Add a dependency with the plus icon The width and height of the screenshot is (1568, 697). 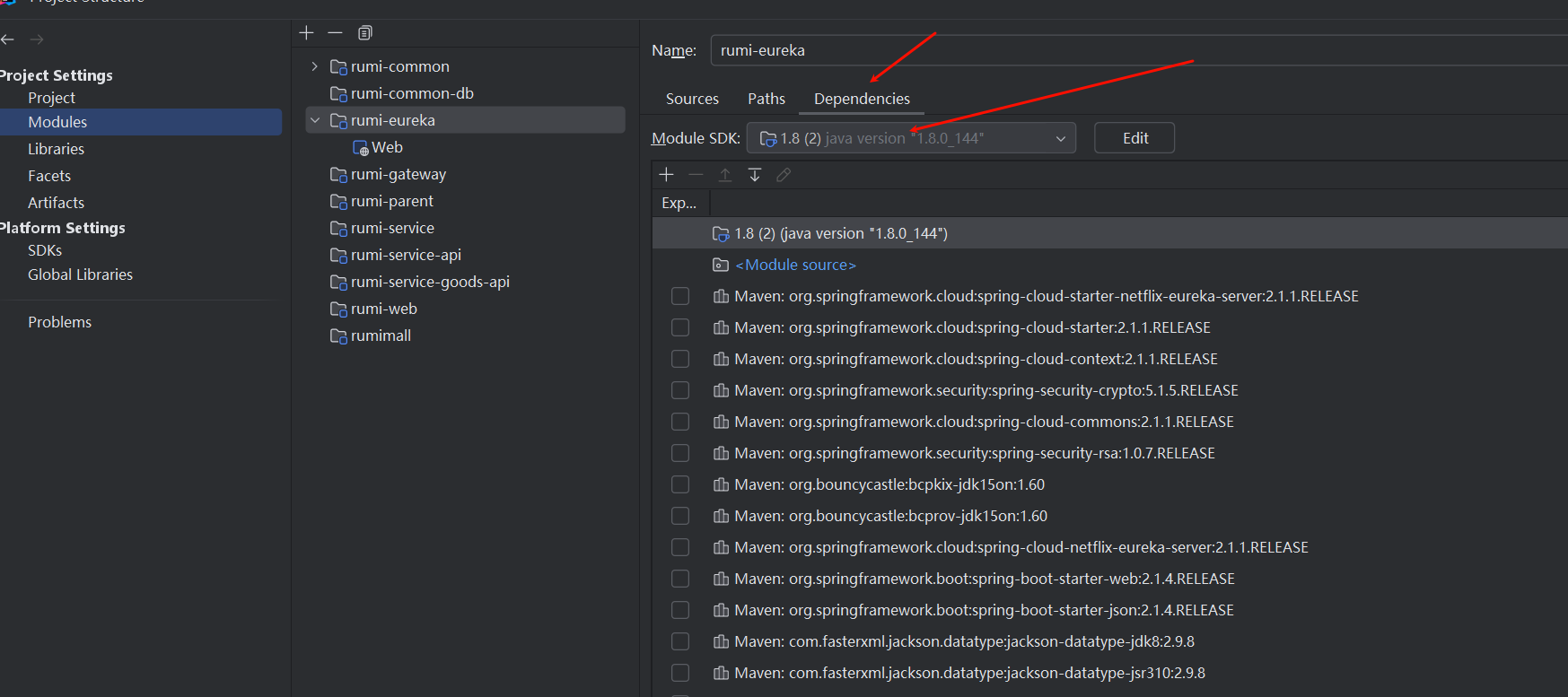pyautogui.click(x=666, y=175)
